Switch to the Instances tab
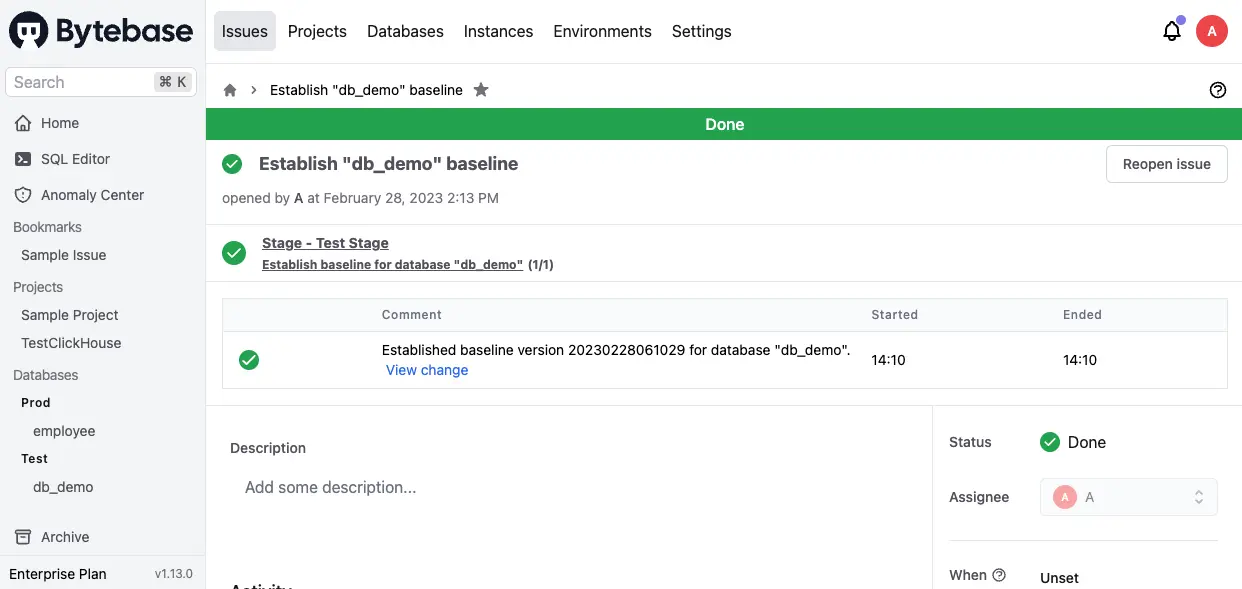Image resolution: width=1242 pixels, height=589 pixels. (x=498, y=31)
